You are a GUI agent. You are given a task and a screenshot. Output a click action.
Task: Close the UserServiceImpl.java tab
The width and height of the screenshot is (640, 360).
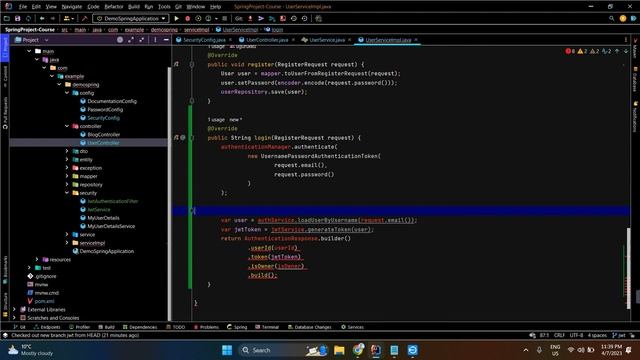pos(416,40)
